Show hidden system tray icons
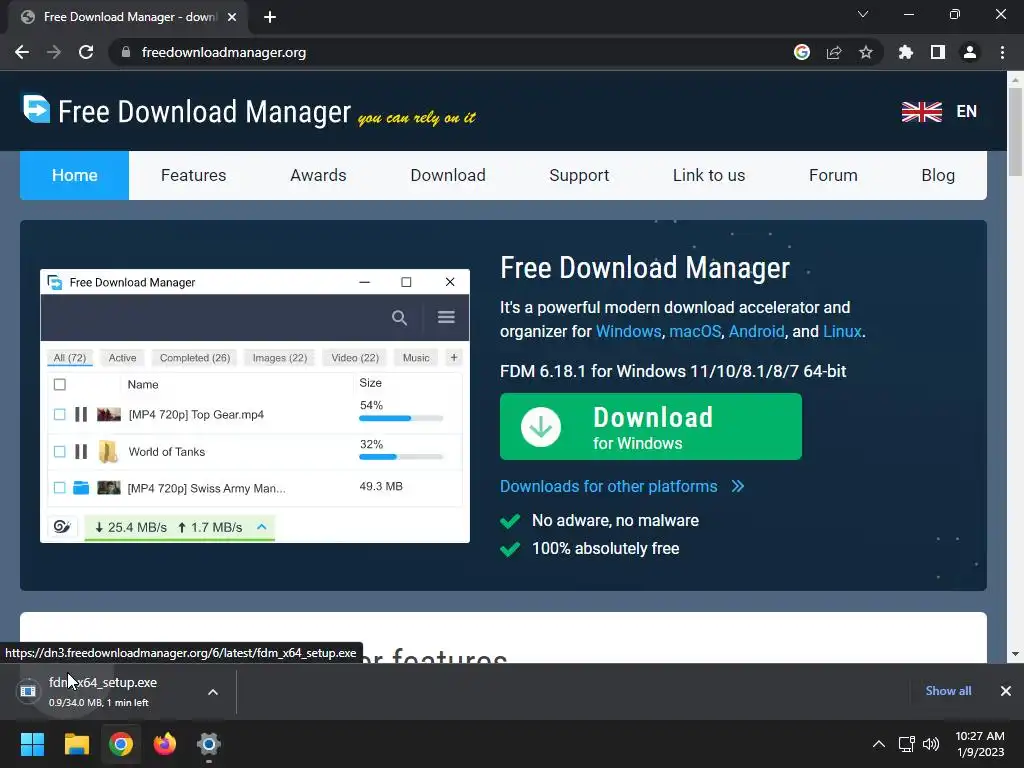Image resolution: width=1024 pixels, height=768 pixels. coord(879,744)
